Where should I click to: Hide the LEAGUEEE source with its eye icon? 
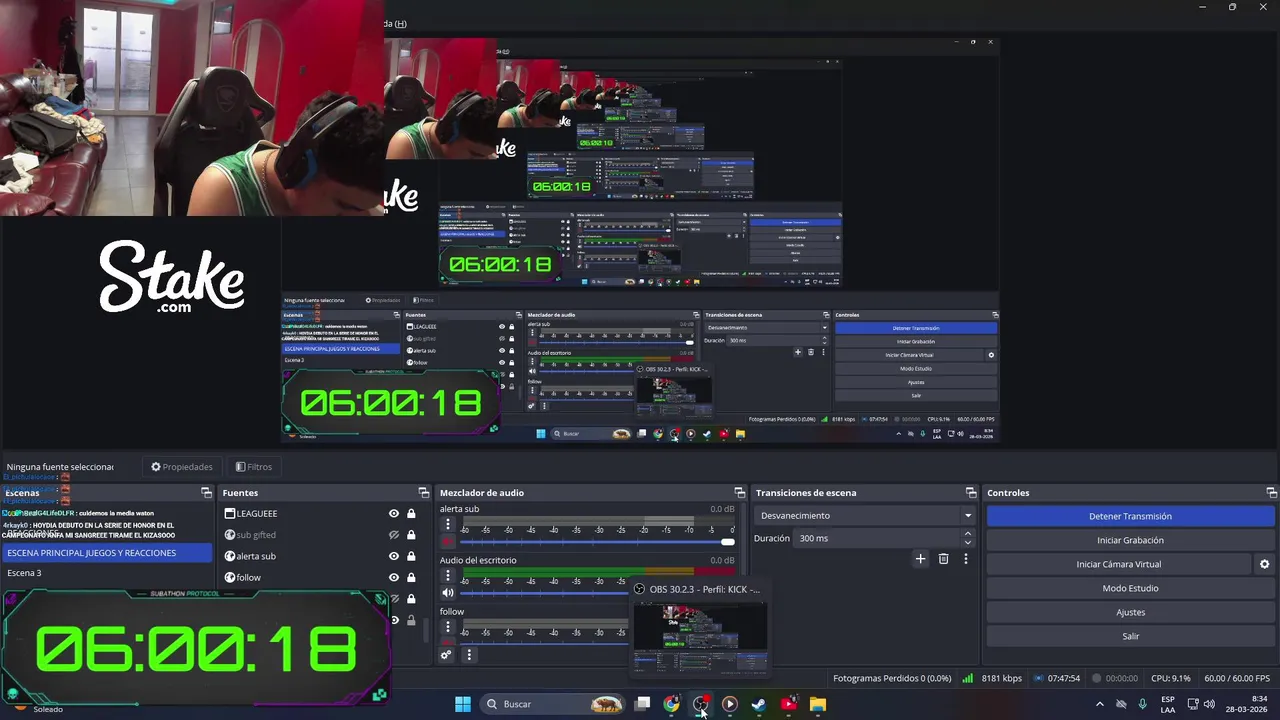click(394, 514)
